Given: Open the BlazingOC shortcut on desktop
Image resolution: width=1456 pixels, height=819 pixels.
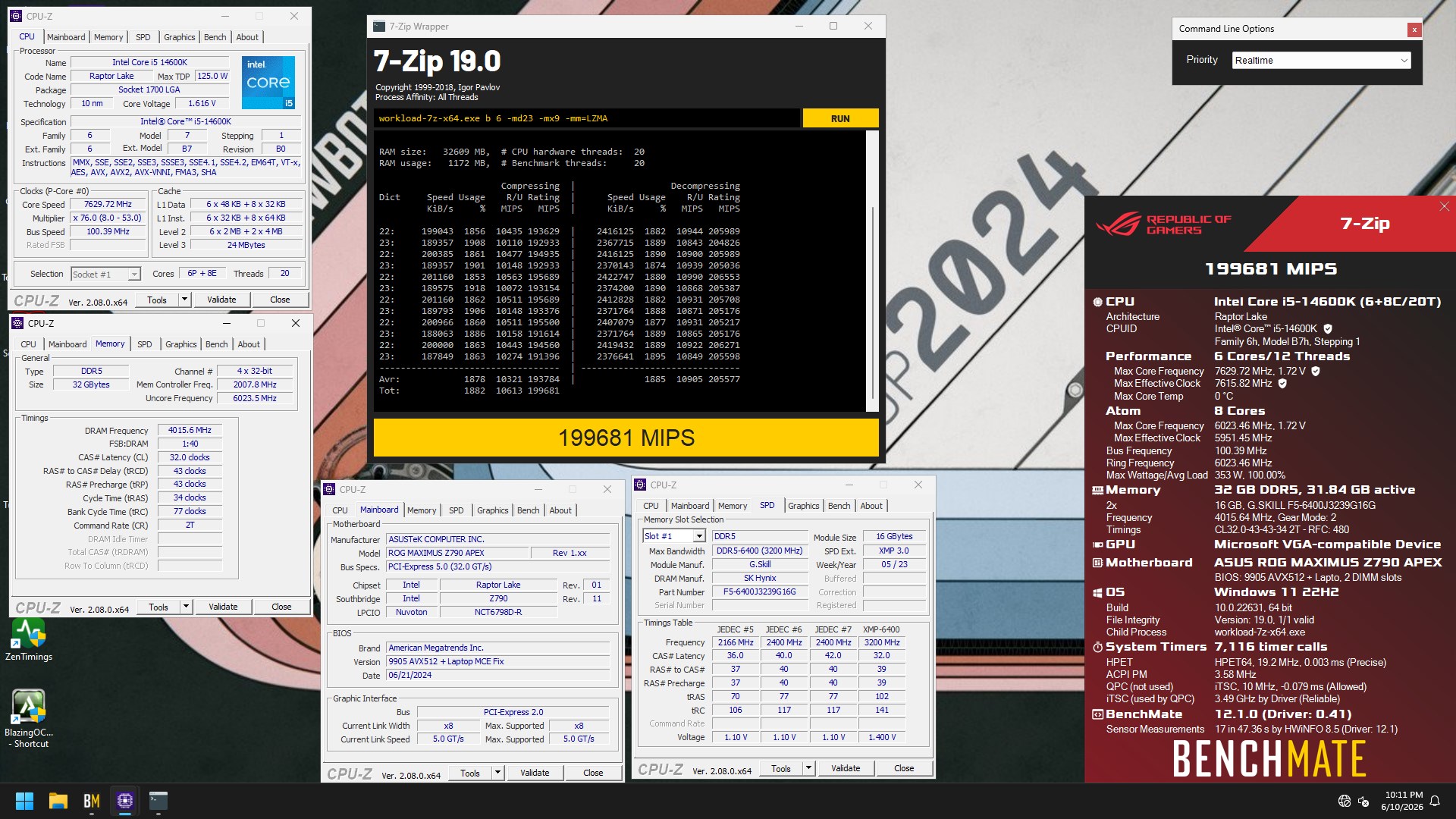Looking at the screenshot, I should (x=29, y=718).
